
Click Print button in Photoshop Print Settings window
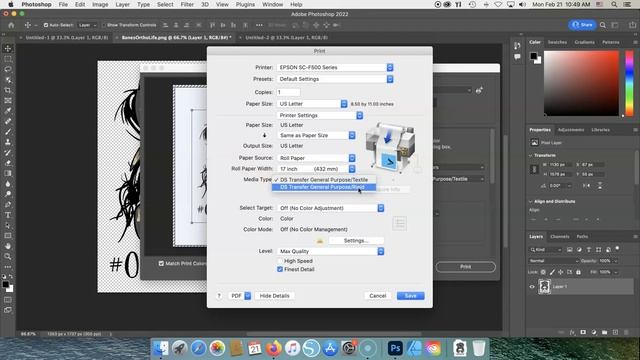click(x=466, y=267)
